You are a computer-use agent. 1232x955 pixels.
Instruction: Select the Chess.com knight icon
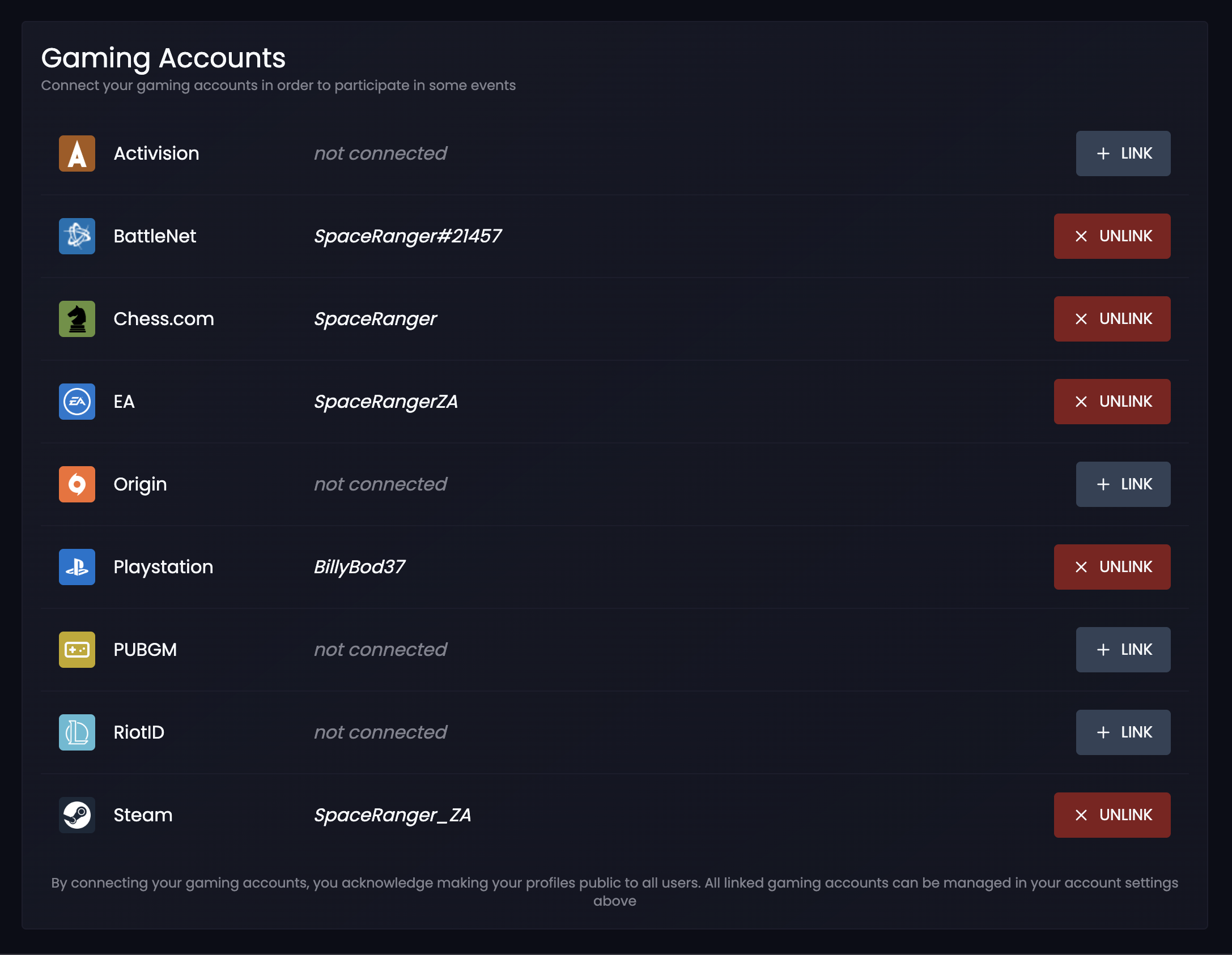click(x=77, y=319)
